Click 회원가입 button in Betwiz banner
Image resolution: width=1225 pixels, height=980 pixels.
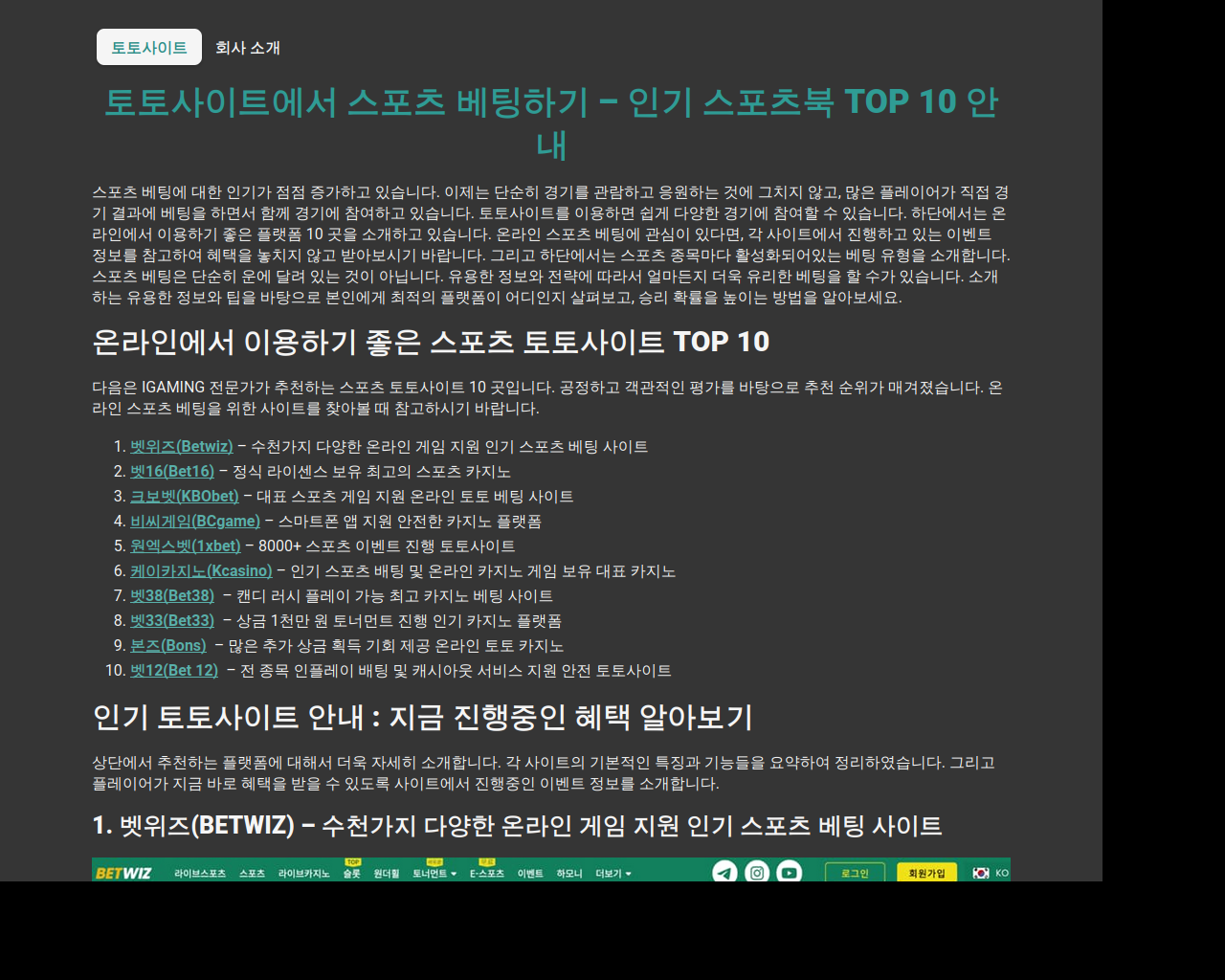[926, 873]
